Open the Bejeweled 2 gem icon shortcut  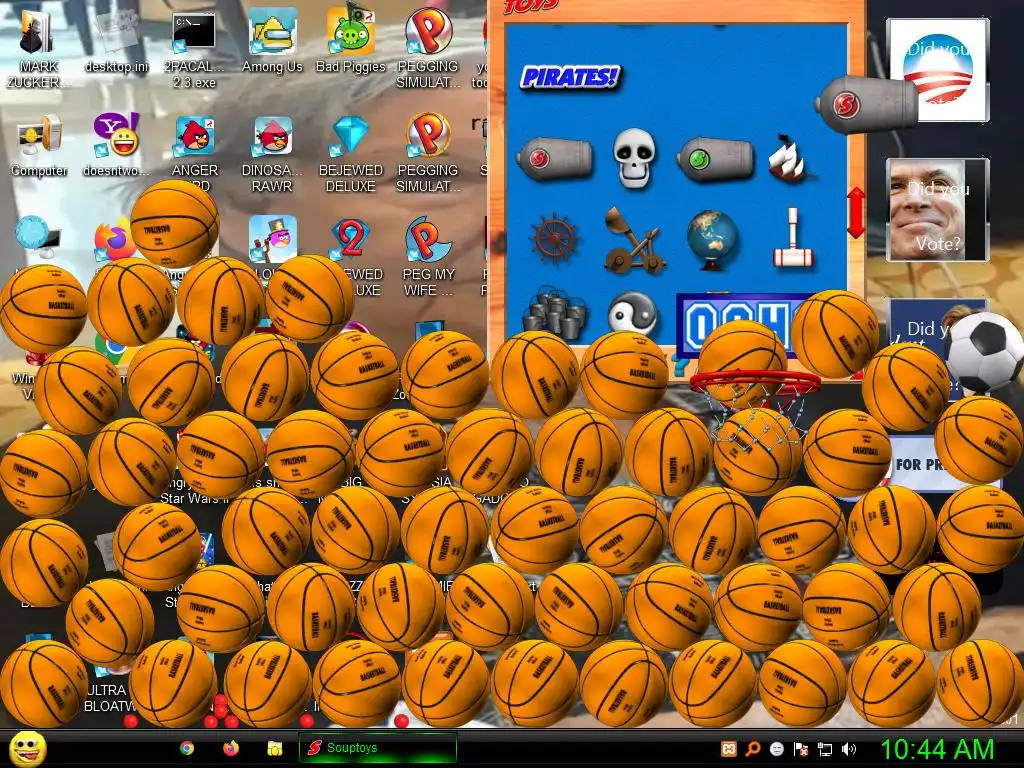pos(351,238)
